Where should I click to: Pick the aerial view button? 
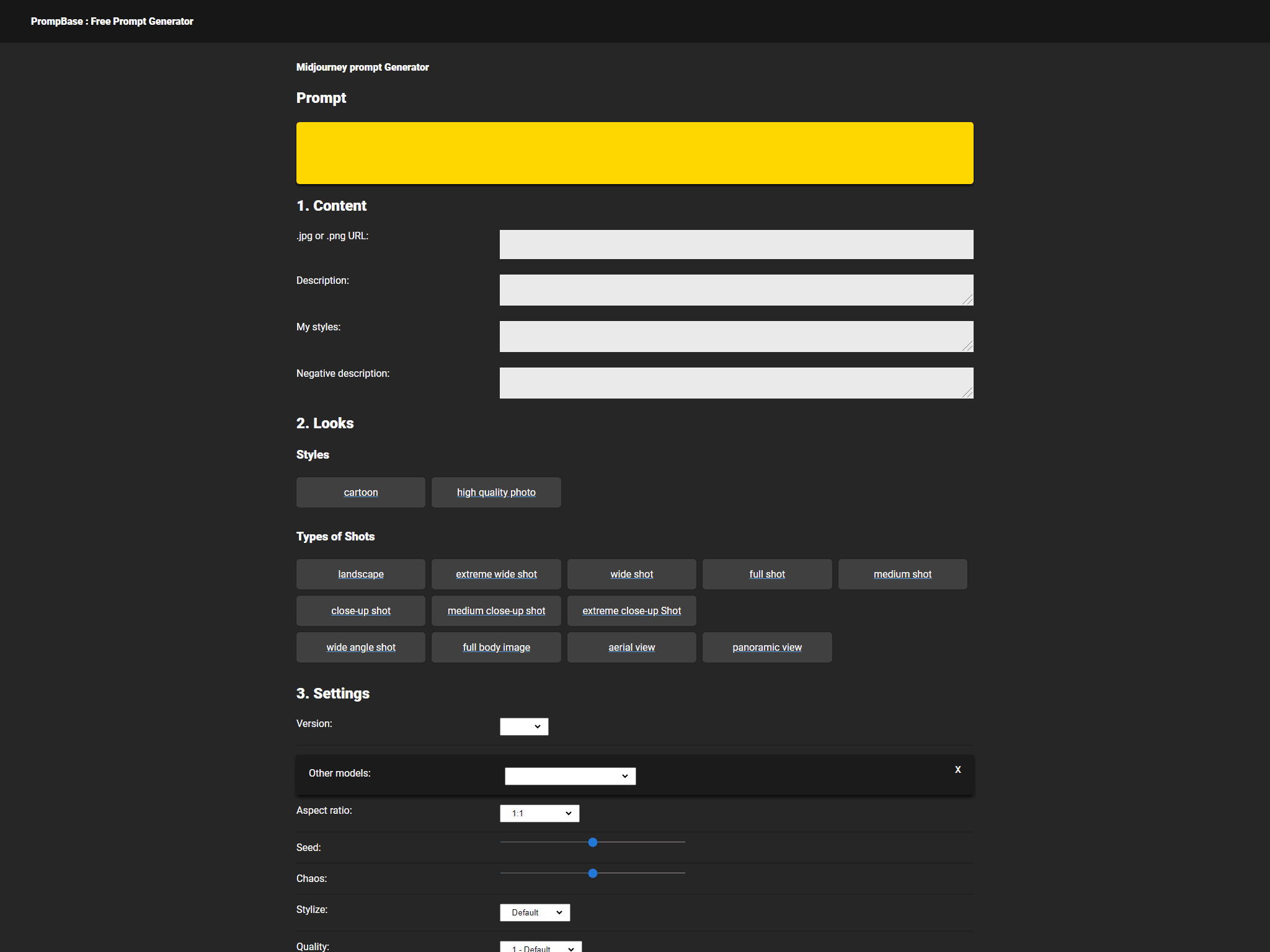pyautogui.click(x=632, y=647)
